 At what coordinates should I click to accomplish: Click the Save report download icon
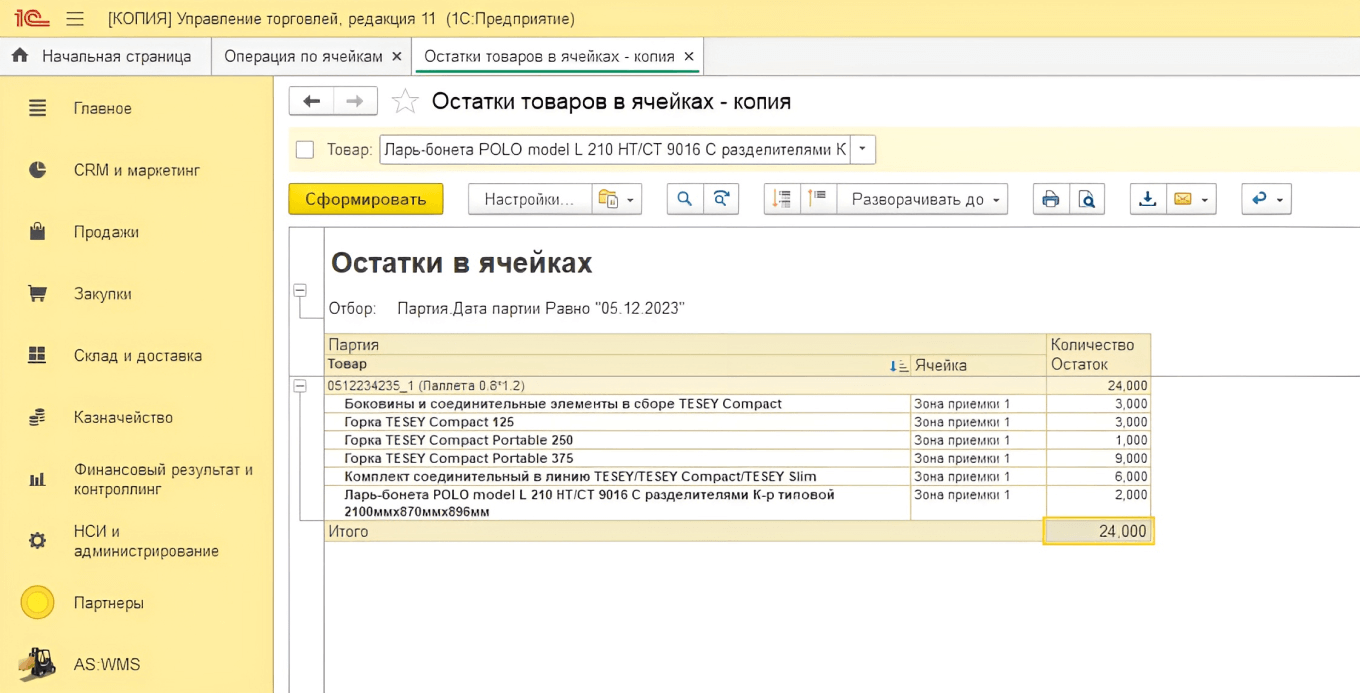point(1147,199)
